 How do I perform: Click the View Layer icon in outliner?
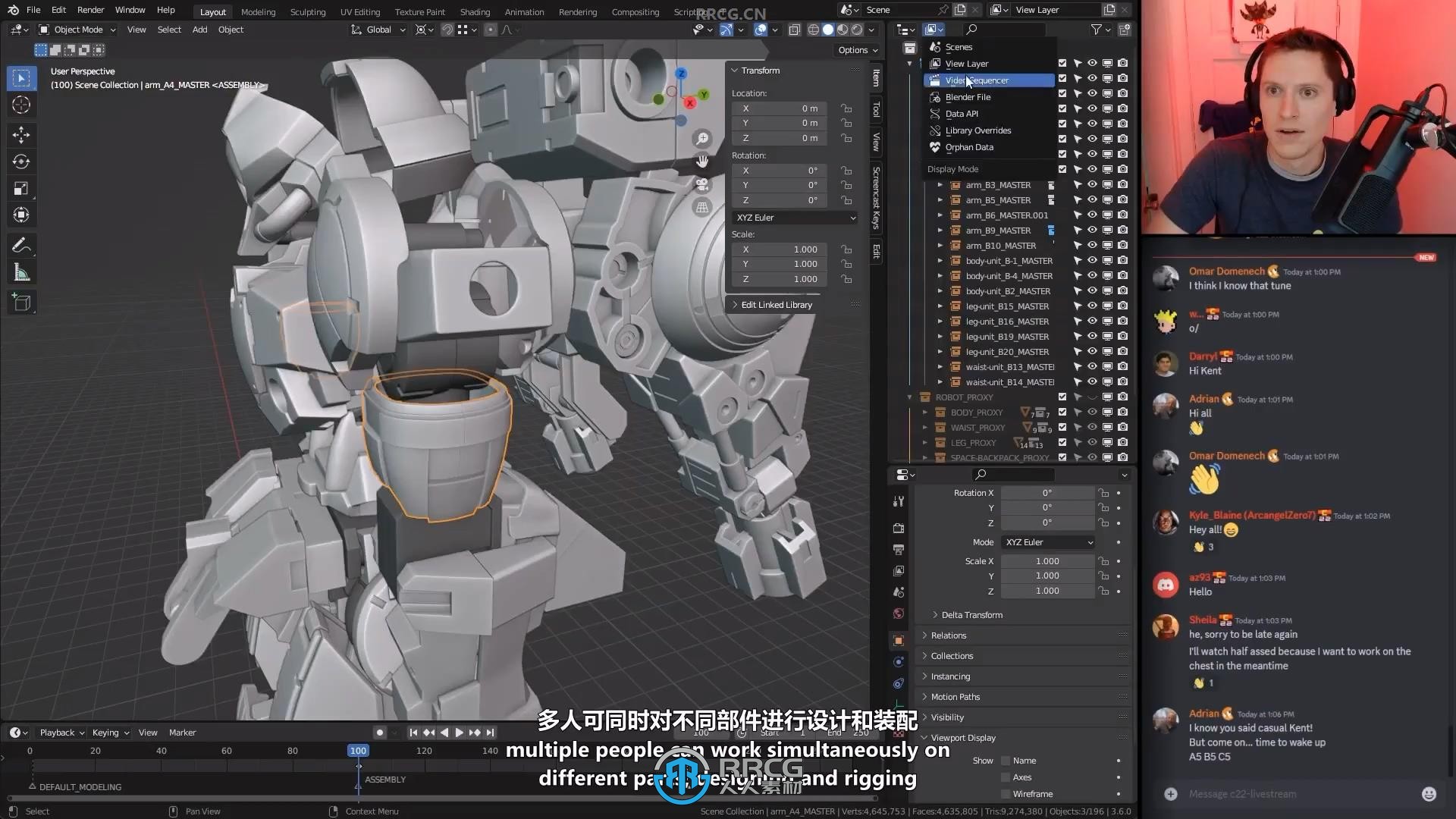(935, 63)
